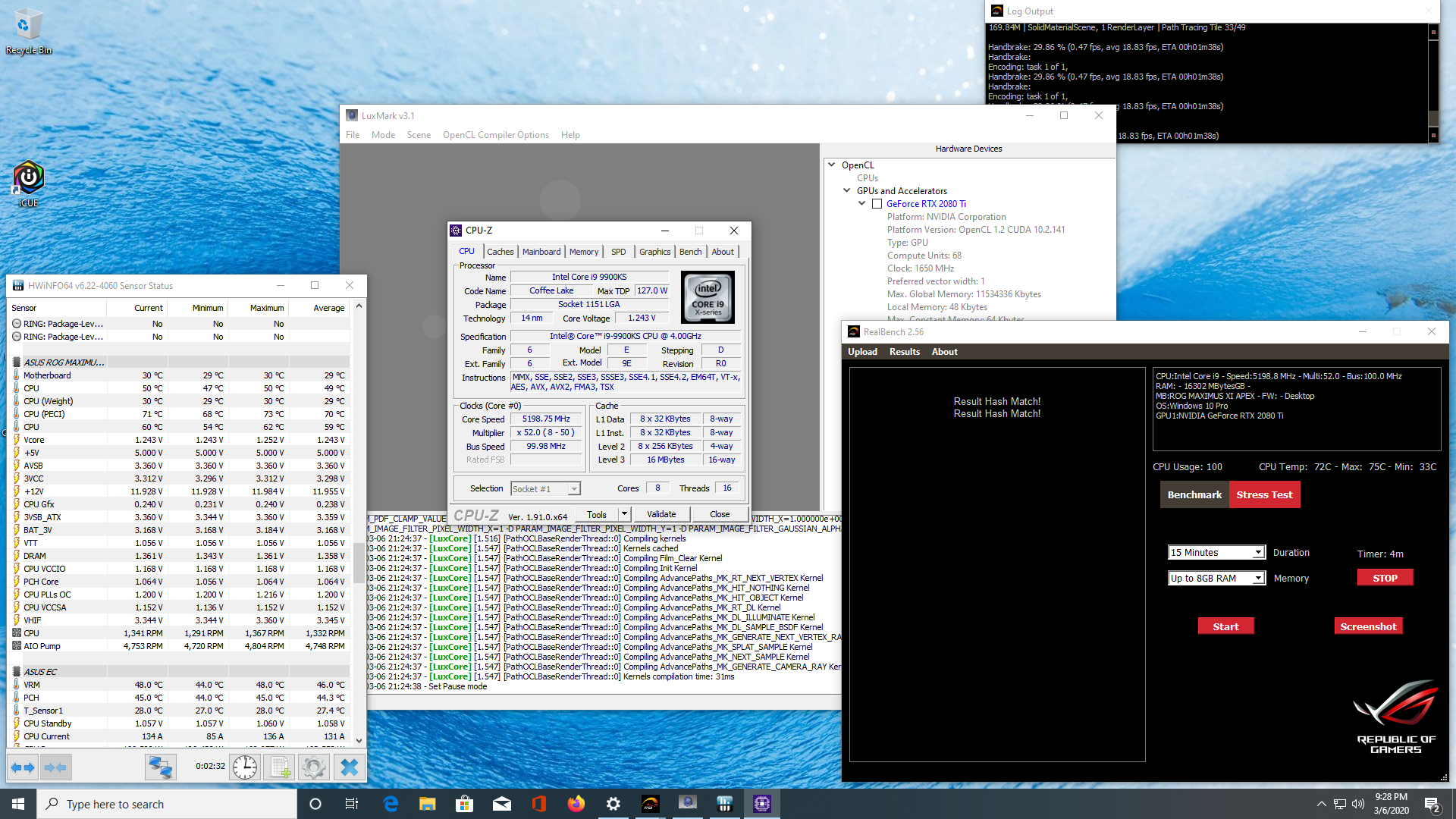Switch to CPU-Z taskbar icon
This screenshot has height=819, width=1456.
tap(761, 804)
